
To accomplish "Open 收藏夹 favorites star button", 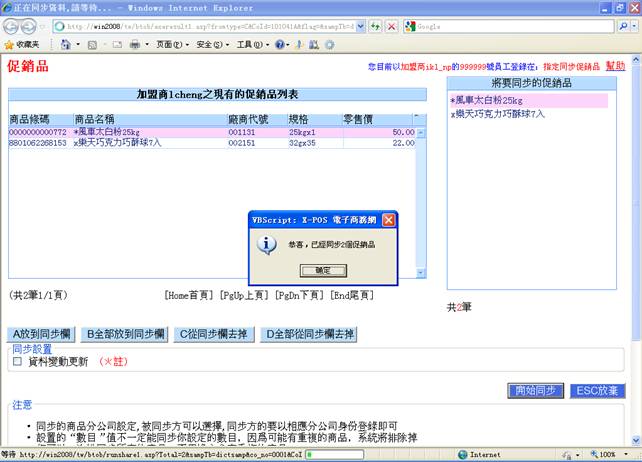I will (22, 45).
